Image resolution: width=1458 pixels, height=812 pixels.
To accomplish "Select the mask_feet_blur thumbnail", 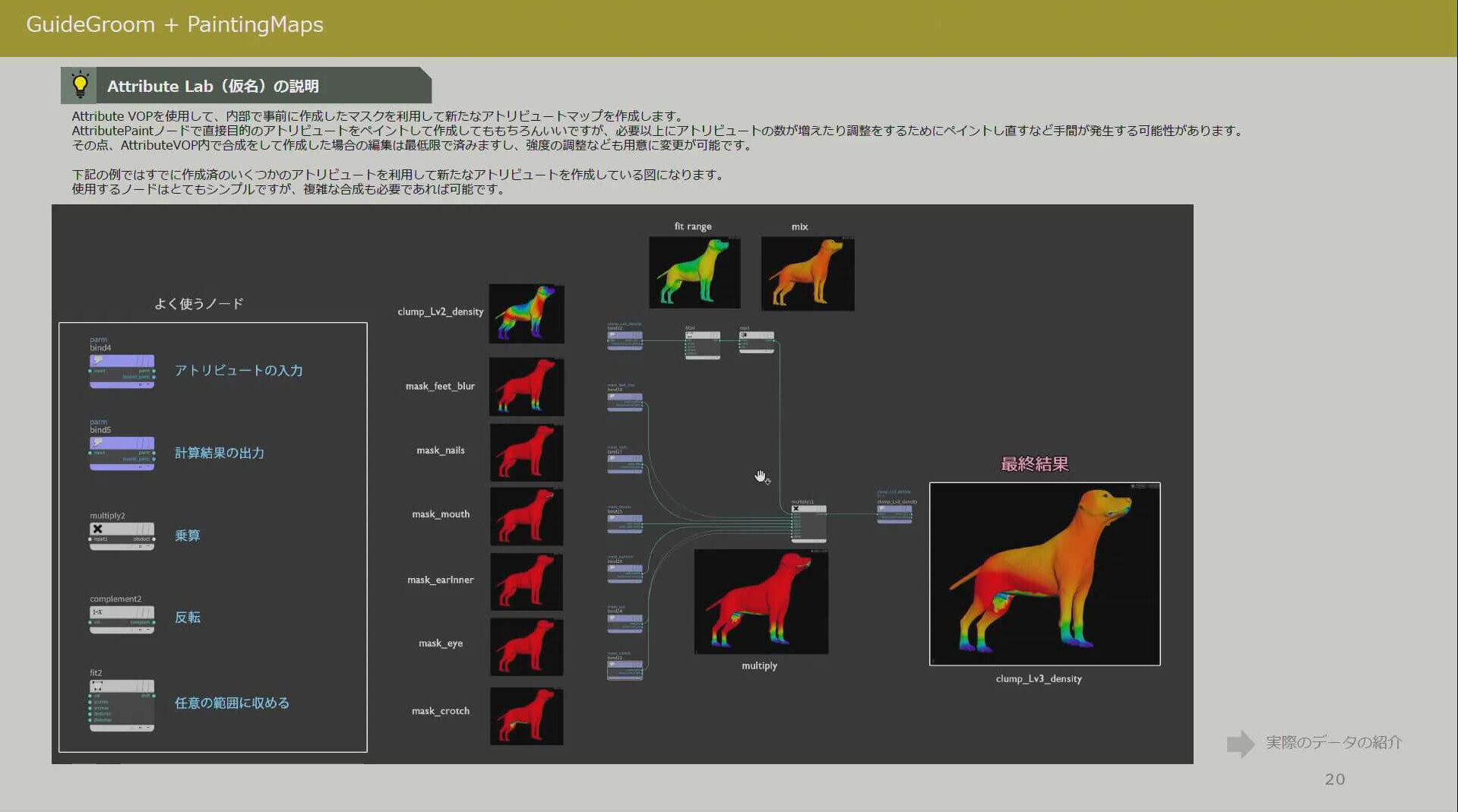I will (527, 387).
